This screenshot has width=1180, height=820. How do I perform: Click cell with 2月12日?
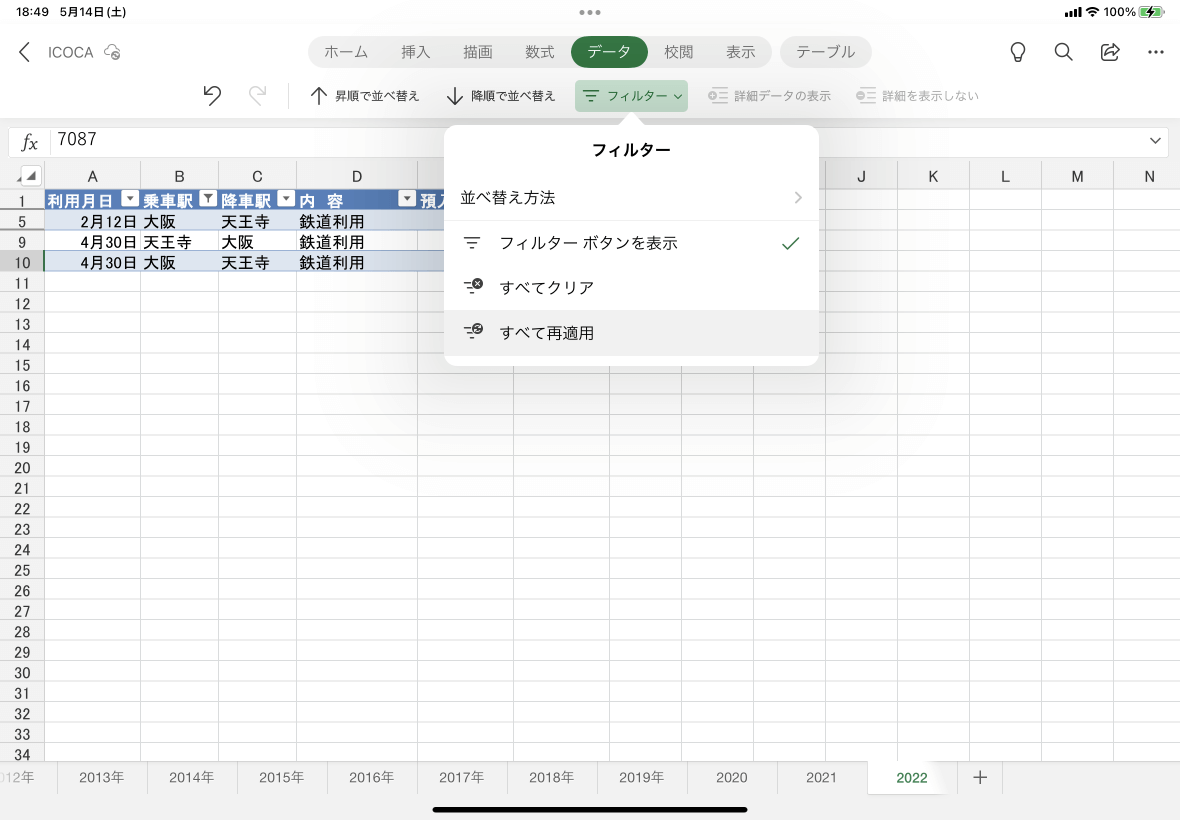pos(93,222)
